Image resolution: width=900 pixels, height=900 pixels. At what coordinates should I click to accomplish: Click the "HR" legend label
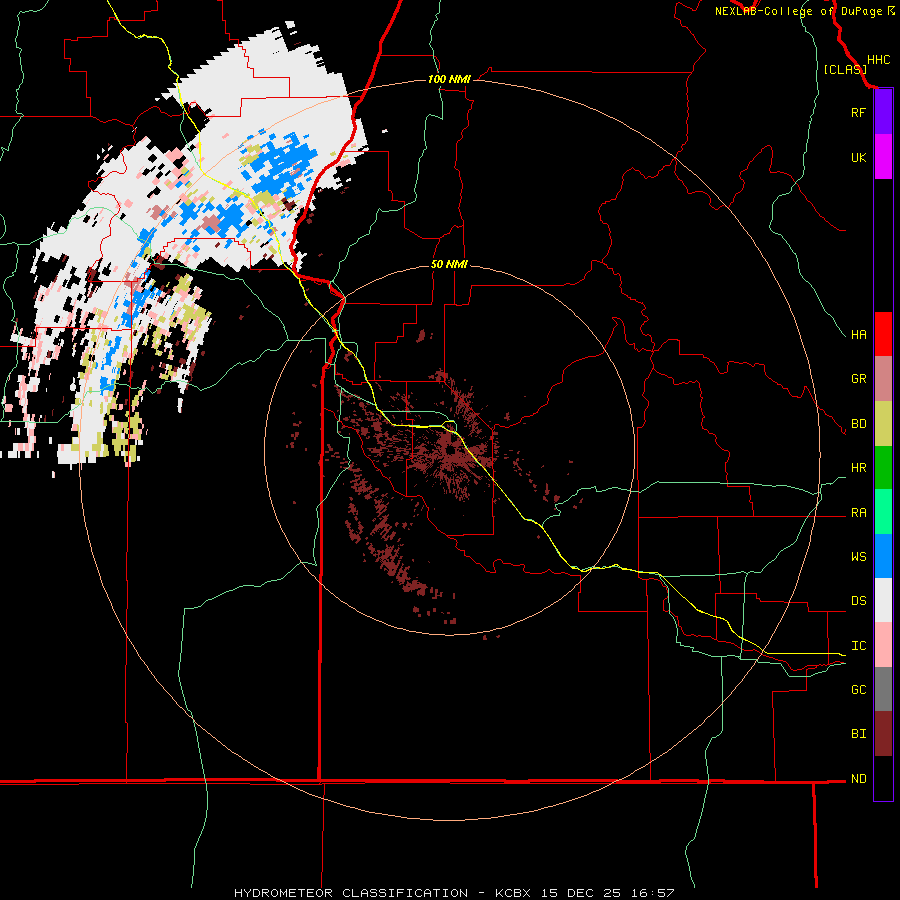[859, 468]
